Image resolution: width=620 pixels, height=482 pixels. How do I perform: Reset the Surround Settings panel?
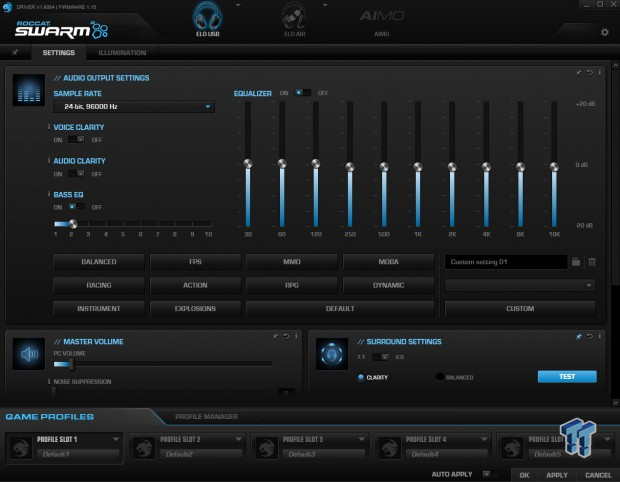(x=590, y=336)
